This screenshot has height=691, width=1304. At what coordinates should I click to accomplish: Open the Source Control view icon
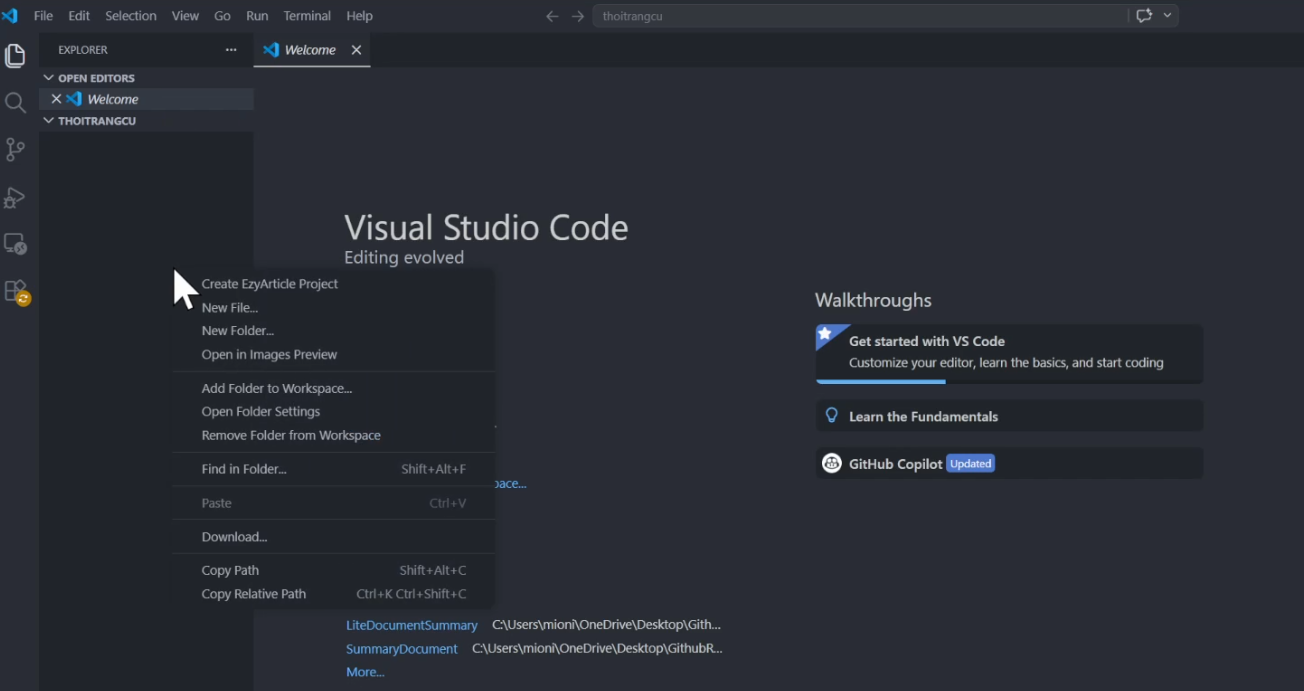15,150
